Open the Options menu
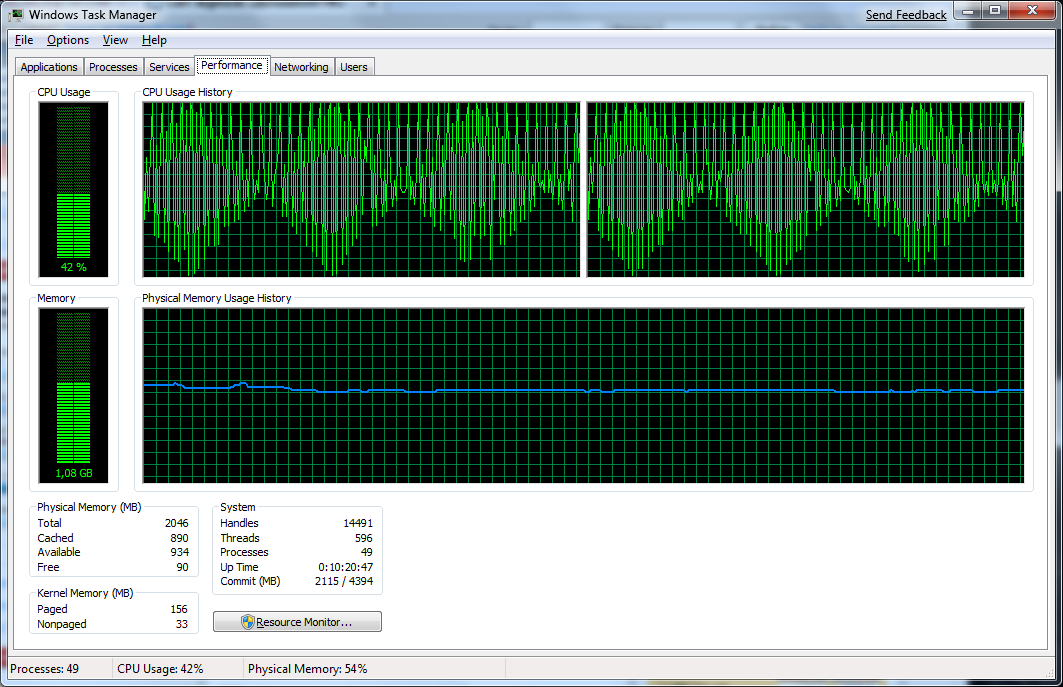The width and height of the screenshot is (1063, 687). click(x=68, y=40)
